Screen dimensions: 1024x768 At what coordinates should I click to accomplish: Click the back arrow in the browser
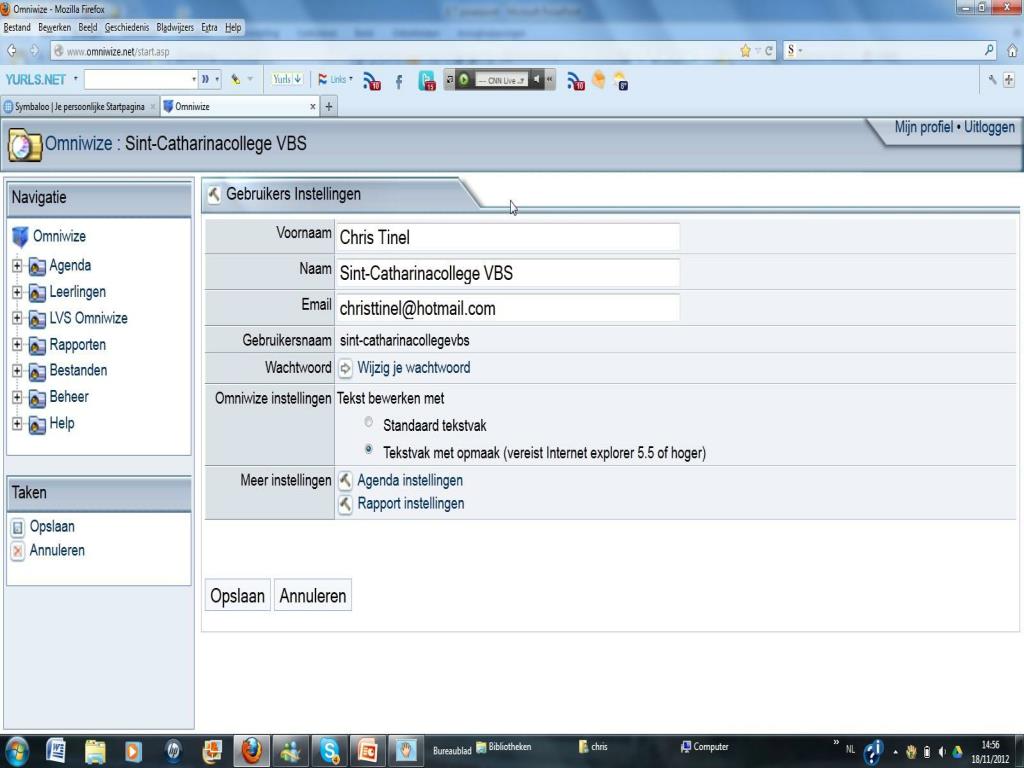click(12, 51)
